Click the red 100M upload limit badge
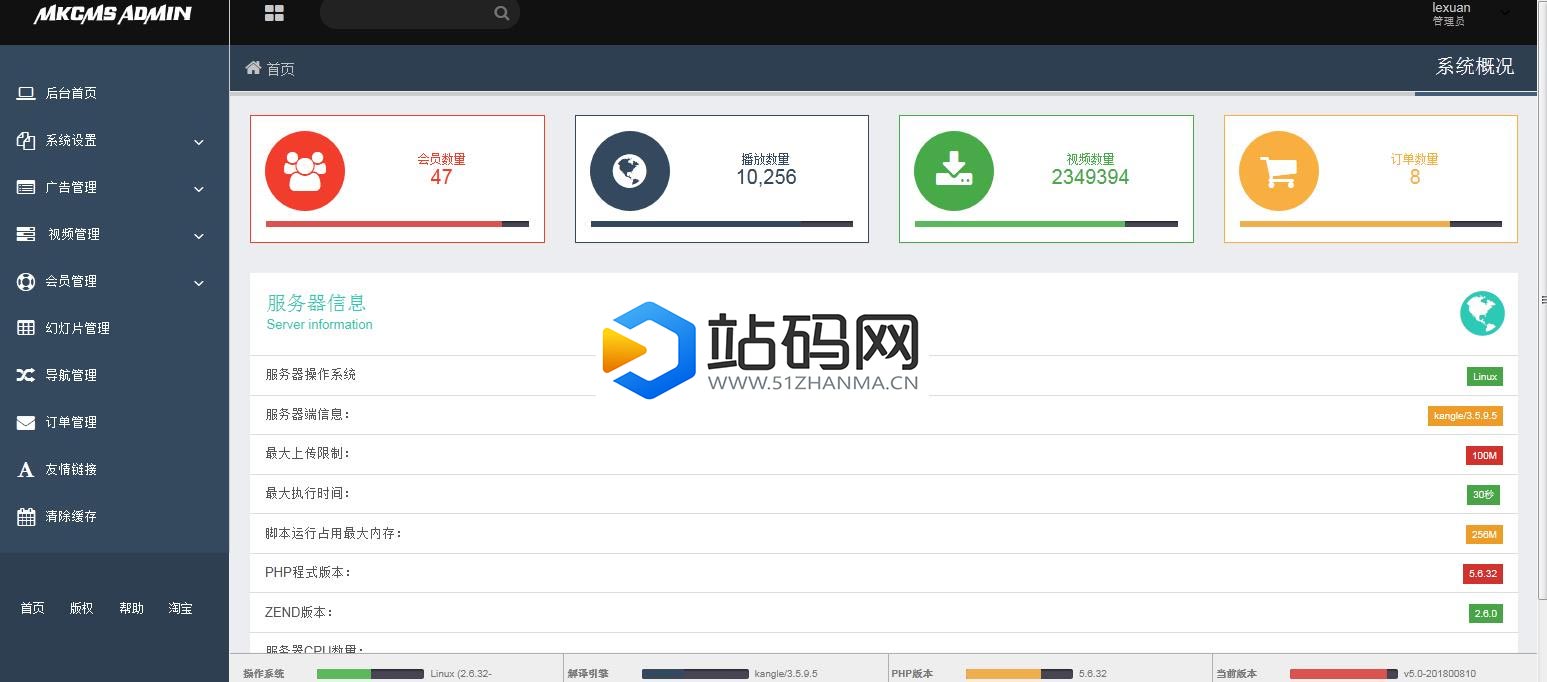 [1484, 456]
